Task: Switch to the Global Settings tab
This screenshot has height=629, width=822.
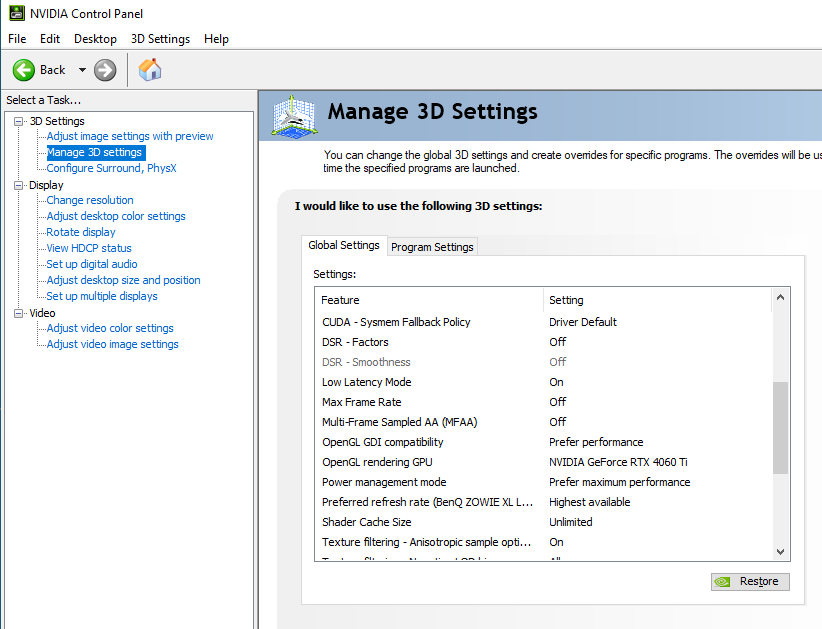Action: tap(344, 245)
